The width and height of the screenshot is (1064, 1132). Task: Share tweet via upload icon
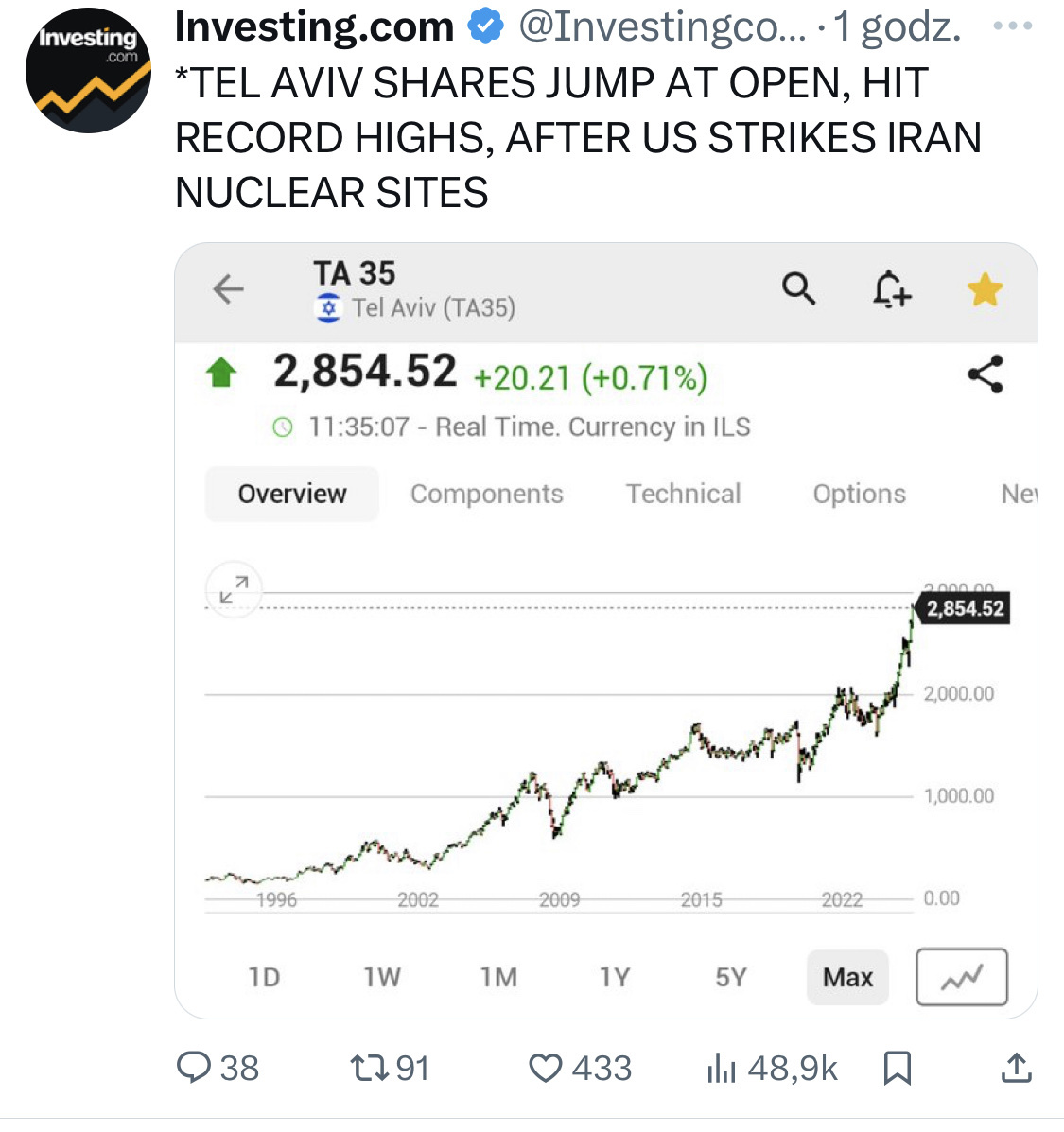pos(1016,1068)
